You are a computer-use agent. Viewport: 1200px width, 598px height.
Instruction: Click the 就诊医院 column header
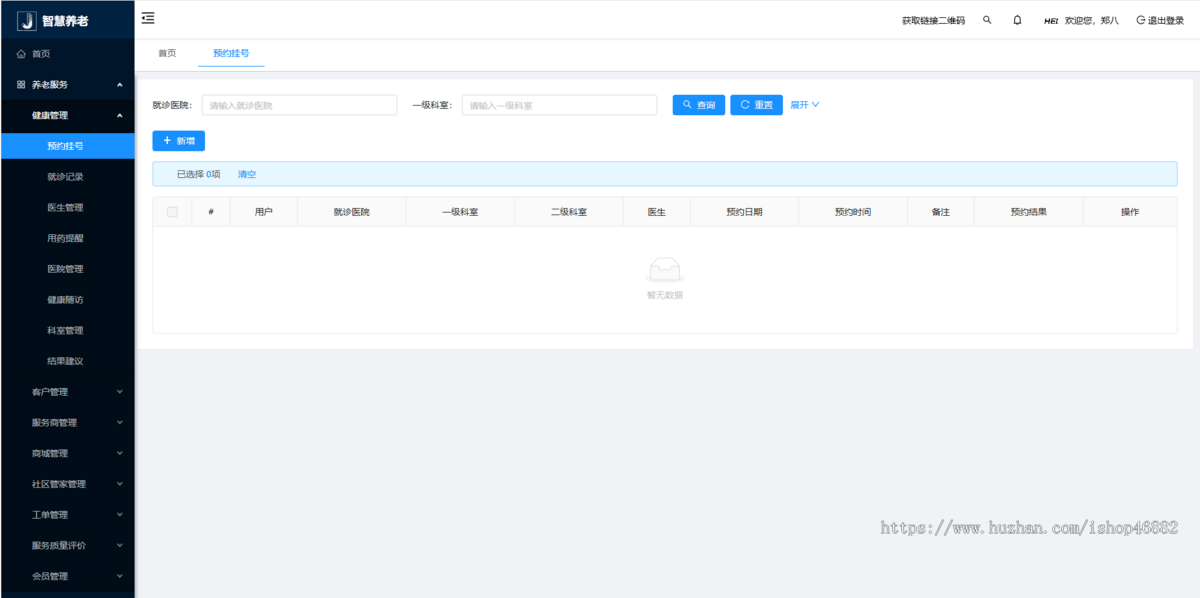click(352, 212)
